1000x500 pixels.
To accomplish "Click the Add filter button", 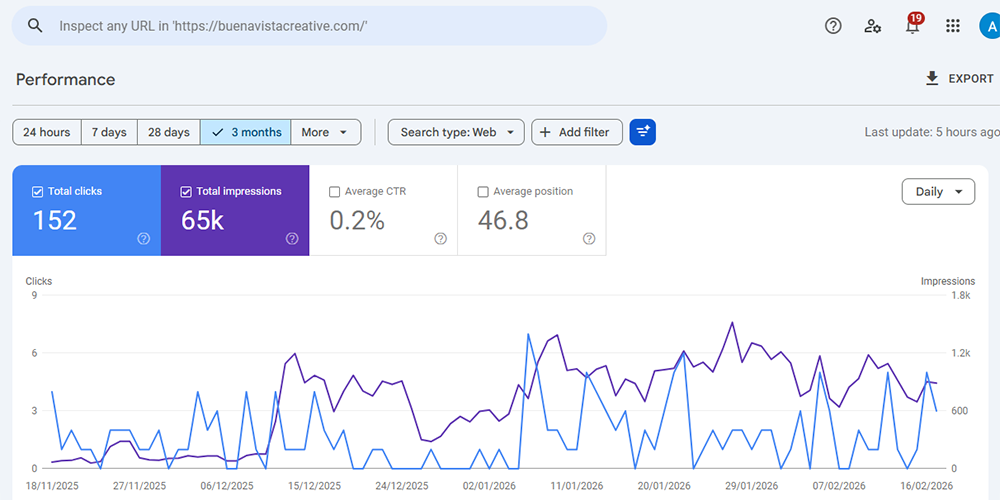I will 577,132.
